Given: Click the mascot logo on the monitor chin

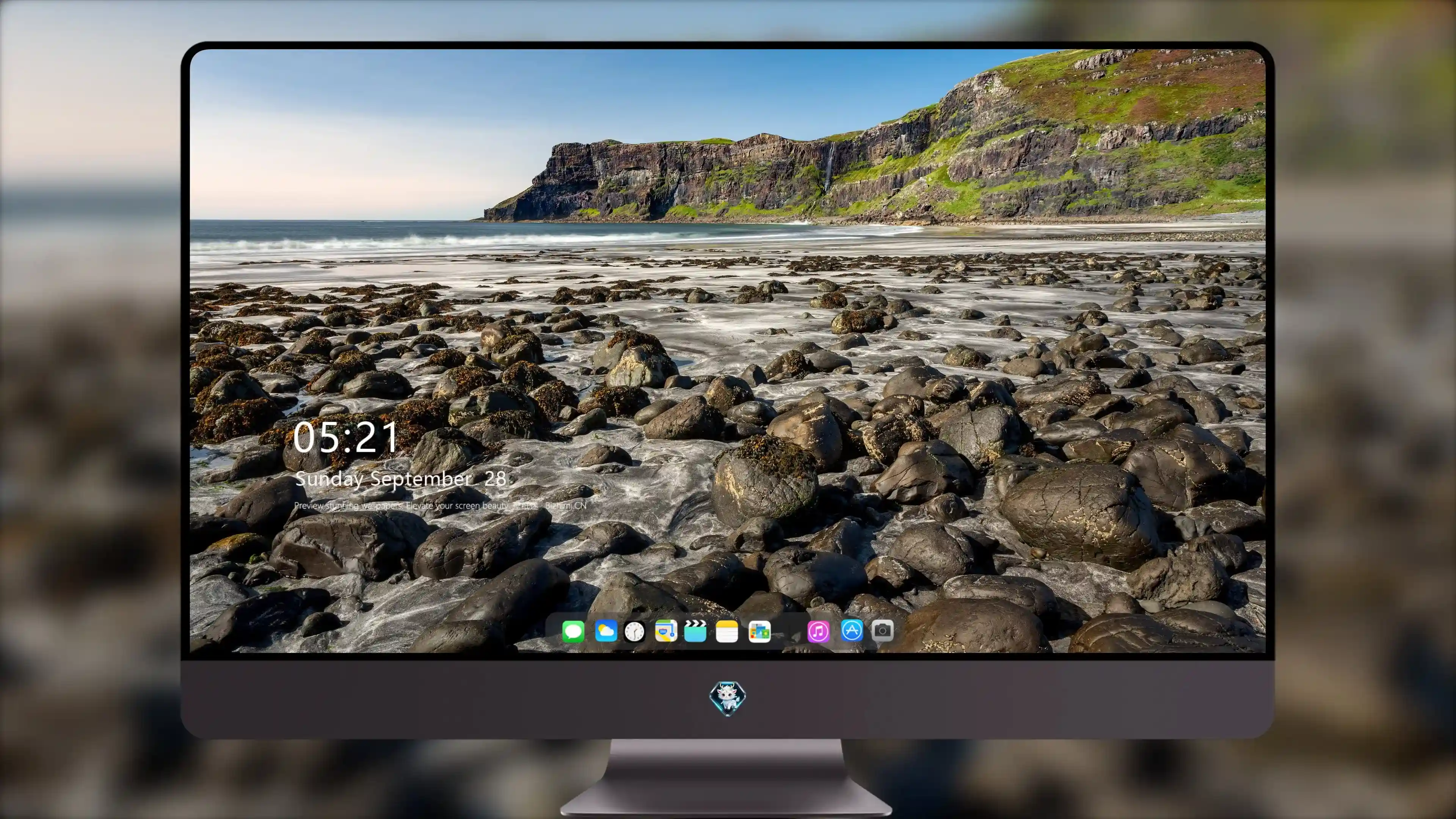Looking at the screenshot, I should click(x=728, y=698).
